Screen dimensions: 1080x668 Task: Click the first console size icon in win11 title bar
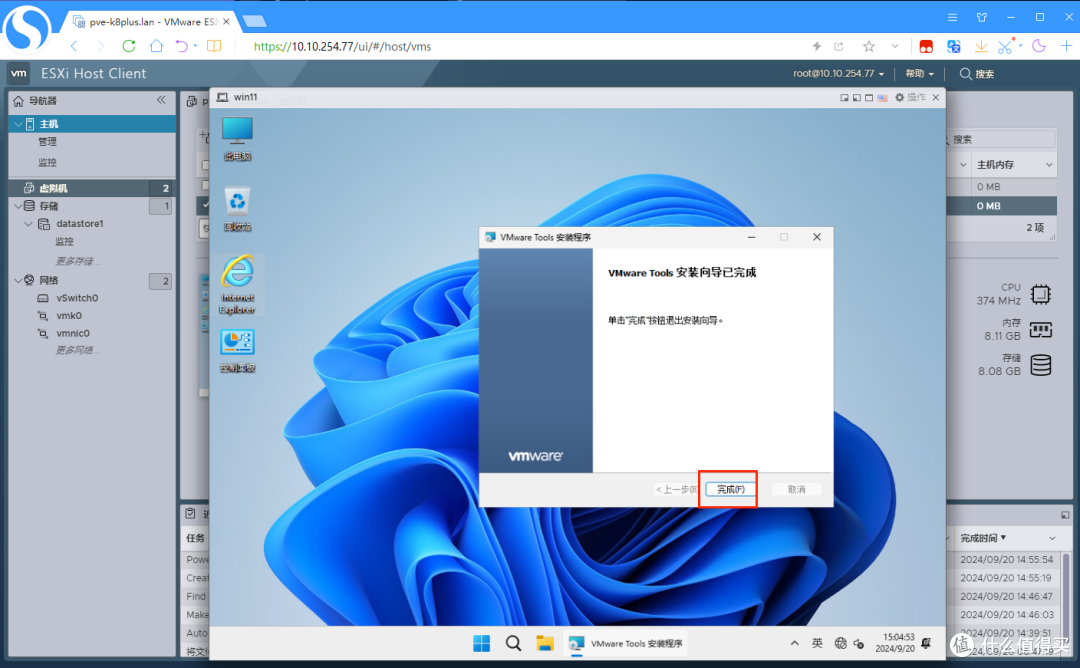click(844, 98)
